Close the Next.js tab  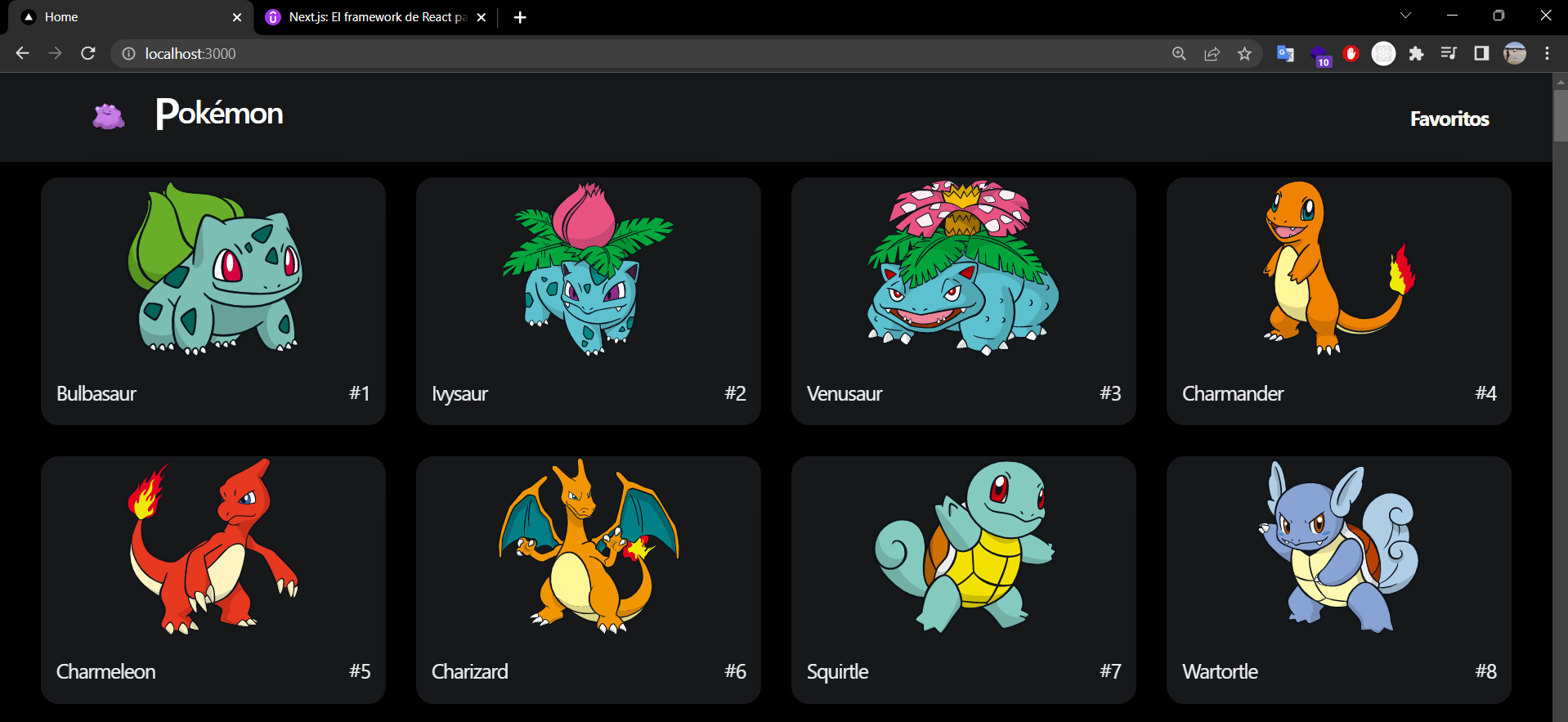click(482, 17)
